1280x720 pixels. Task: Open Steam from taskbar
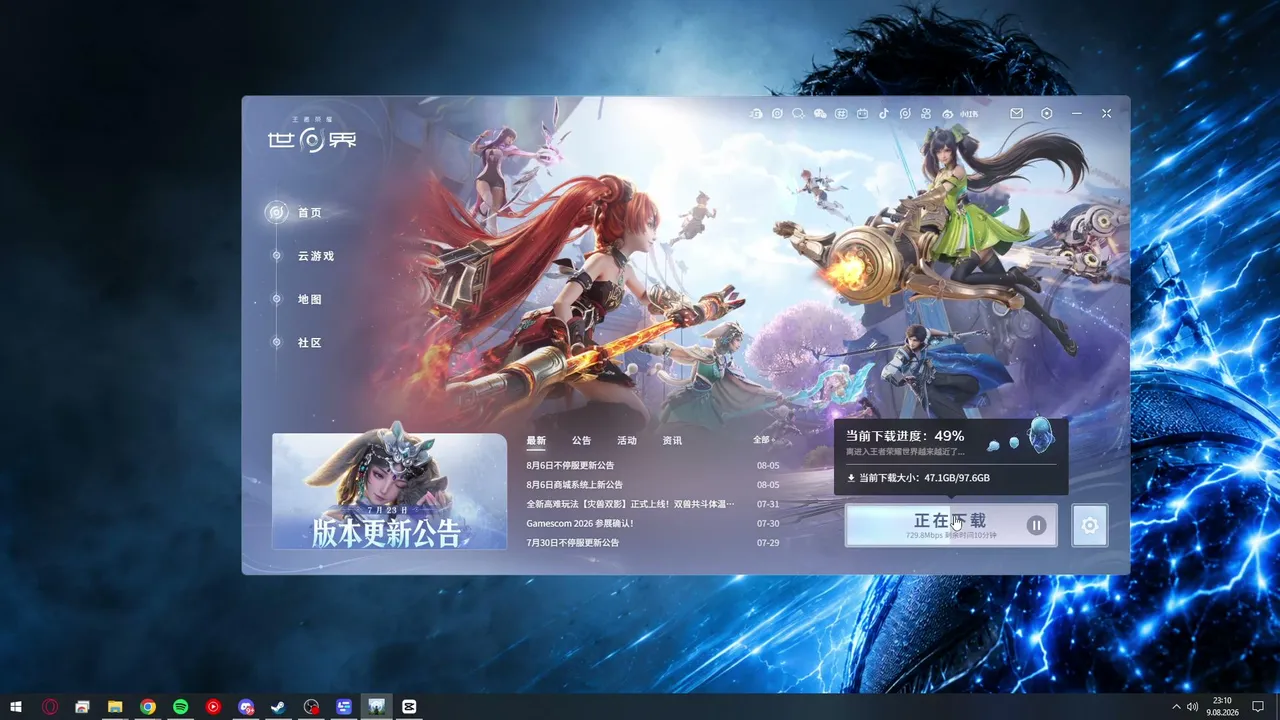(279, 707)
